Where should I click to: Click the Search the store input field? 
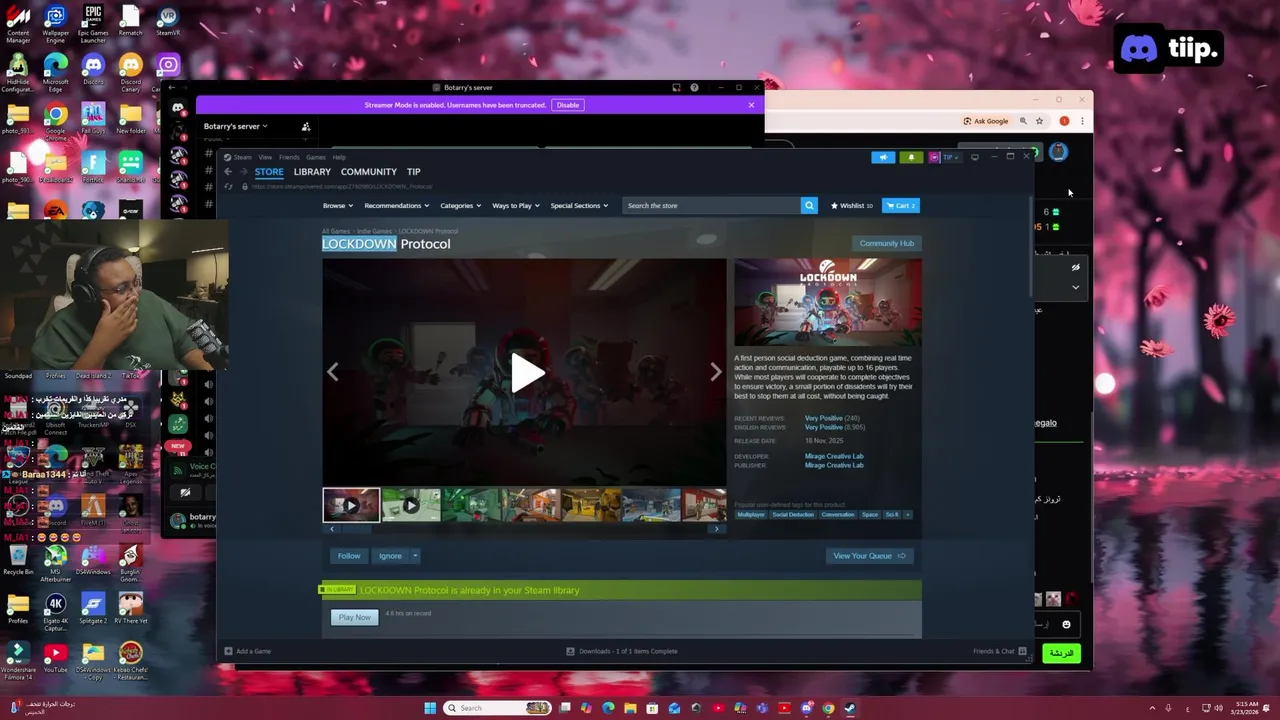coord(711,205)
